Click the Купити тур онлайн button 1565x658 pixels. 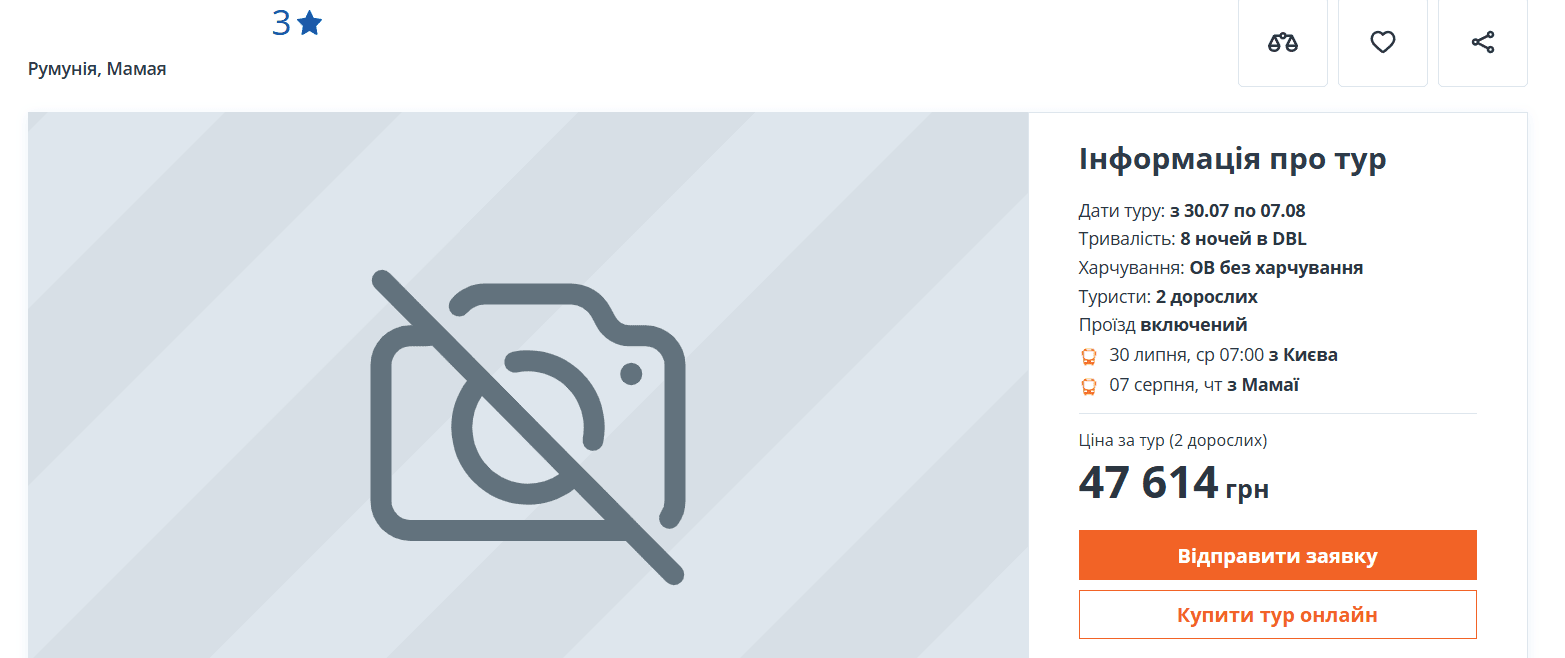point(1278,614)
